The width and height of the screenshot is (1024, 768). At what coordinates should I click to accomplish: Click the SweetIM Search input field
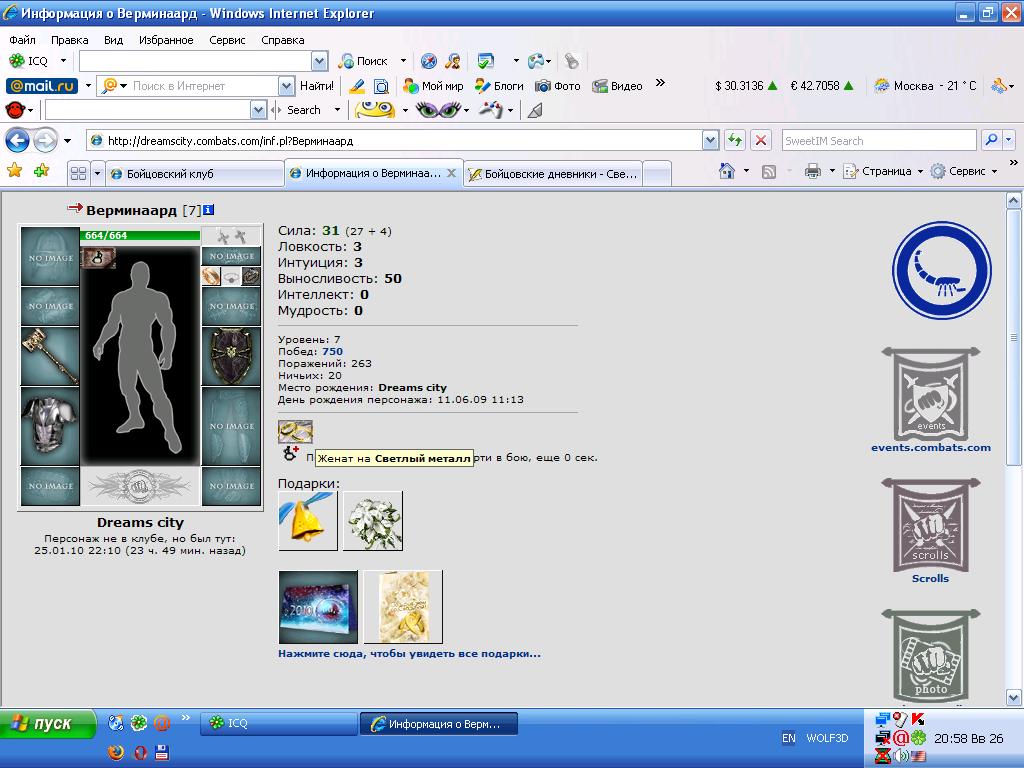coord(879,140)
